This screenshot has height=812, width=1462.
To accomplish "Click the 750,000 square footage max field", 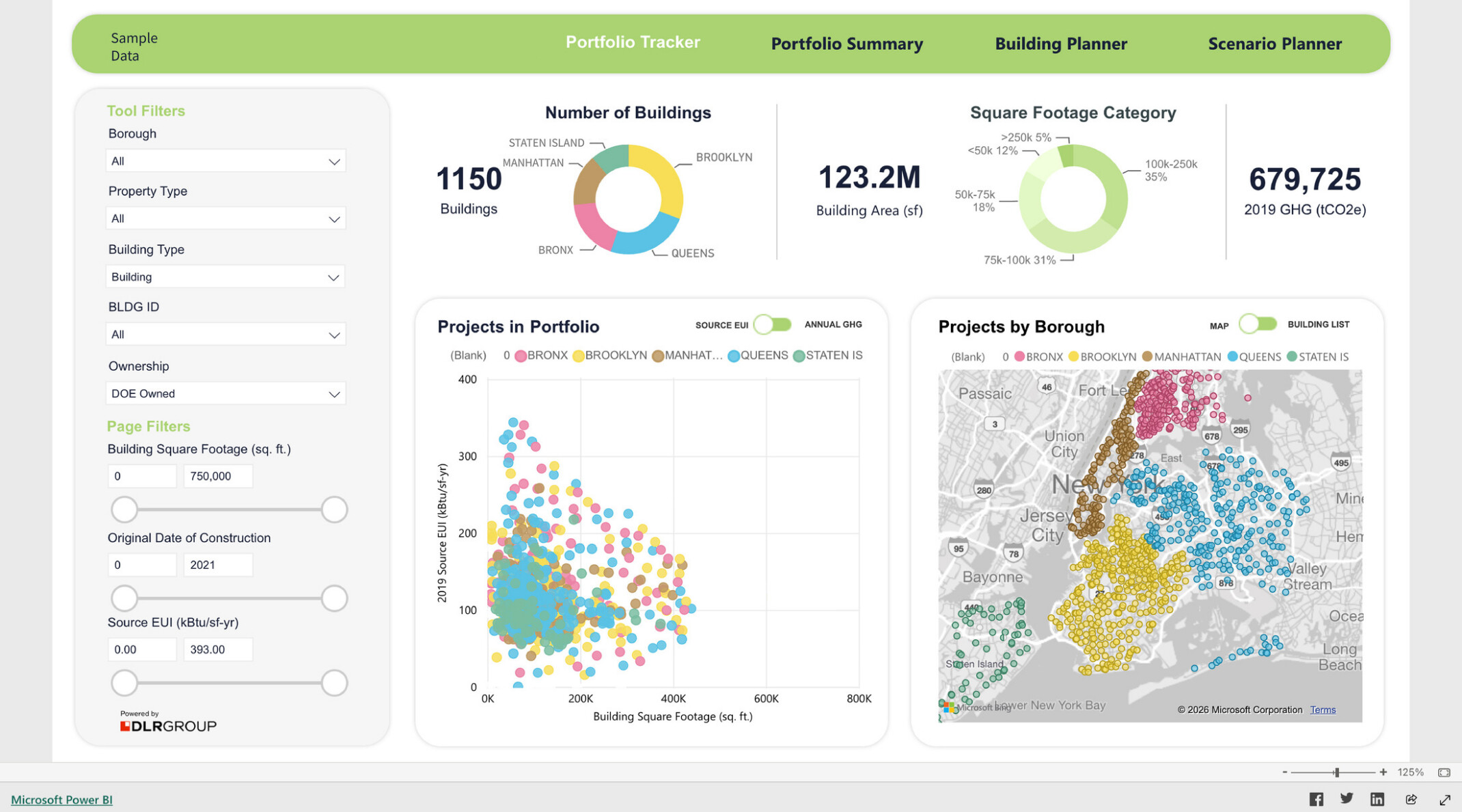I will pyautogui.click(x=218, y=476).
